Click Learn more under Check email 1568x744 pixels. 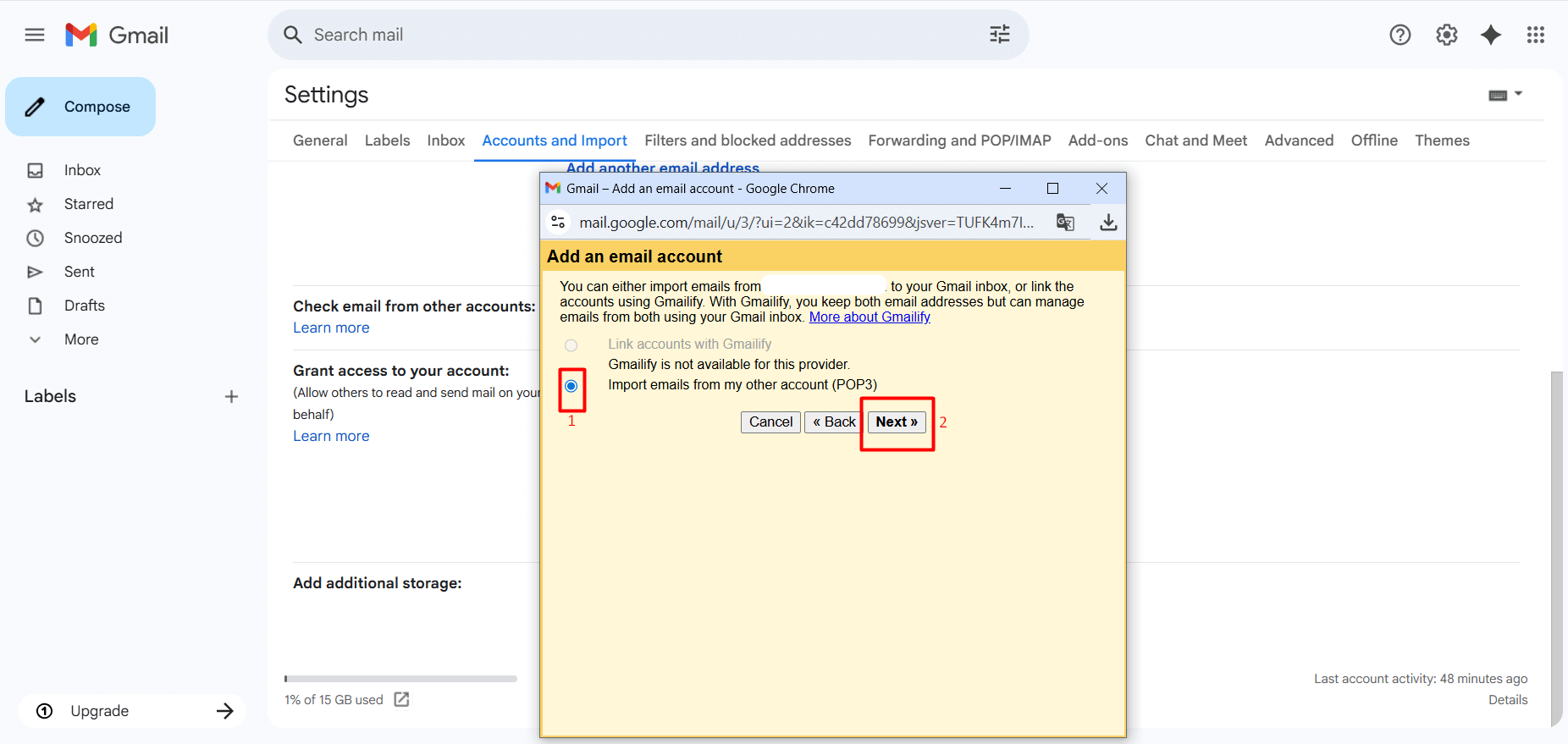pyautogui.click(x=331, y=328)
